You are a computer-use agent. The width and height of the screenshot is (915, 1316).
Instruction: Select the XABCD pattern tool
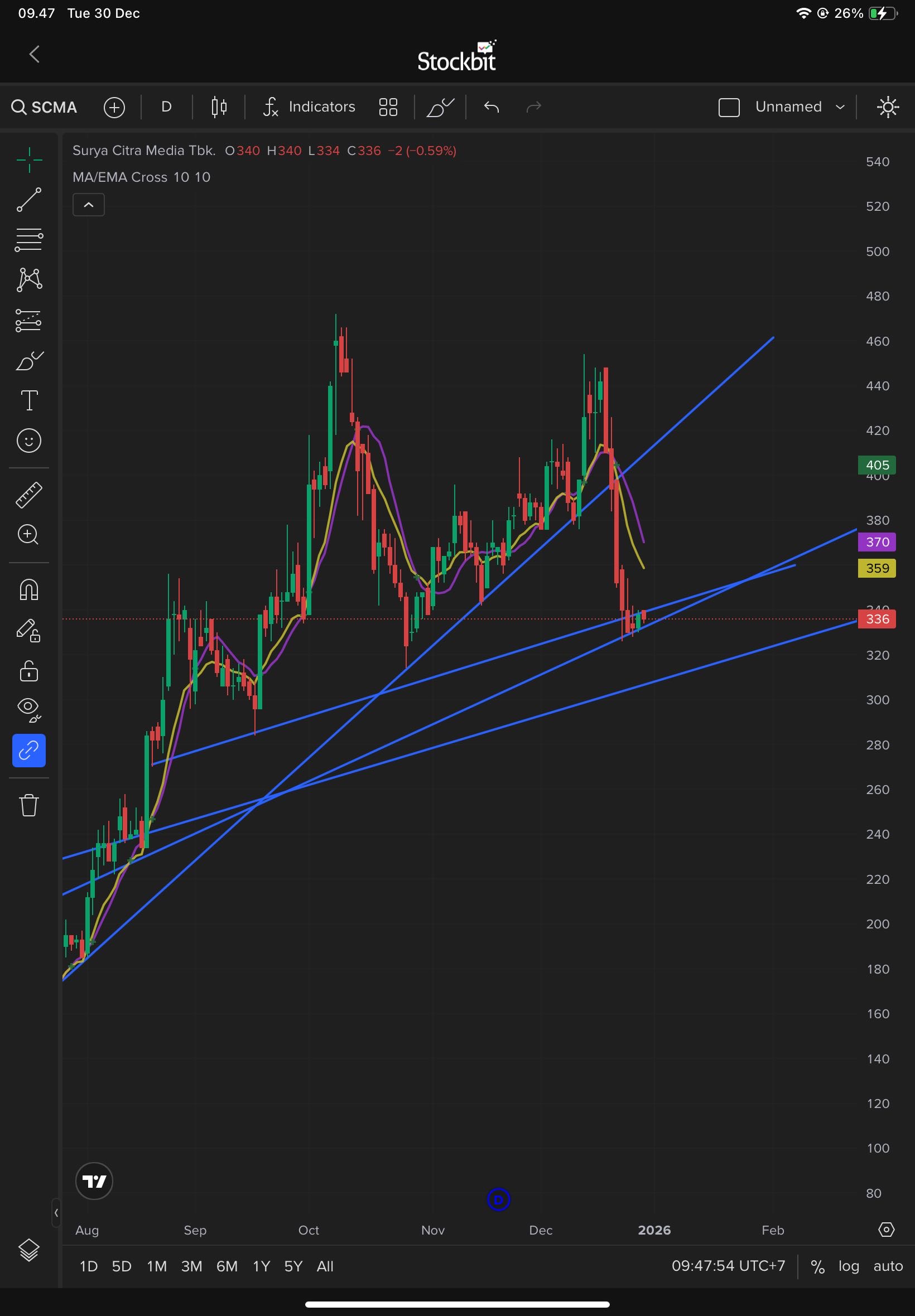coord(29,279)
